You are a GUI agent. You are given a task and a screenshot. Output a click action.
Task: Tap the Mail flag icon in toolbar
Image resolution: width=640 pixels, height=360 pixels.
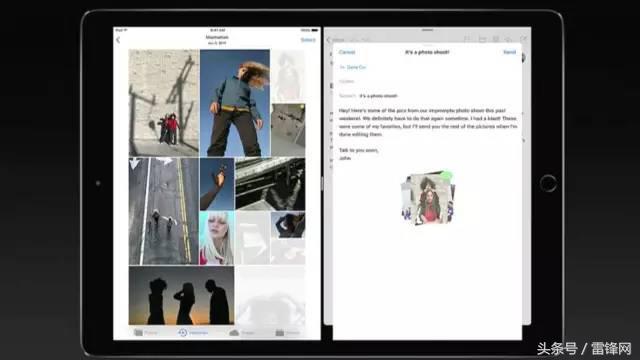[467, 40]
